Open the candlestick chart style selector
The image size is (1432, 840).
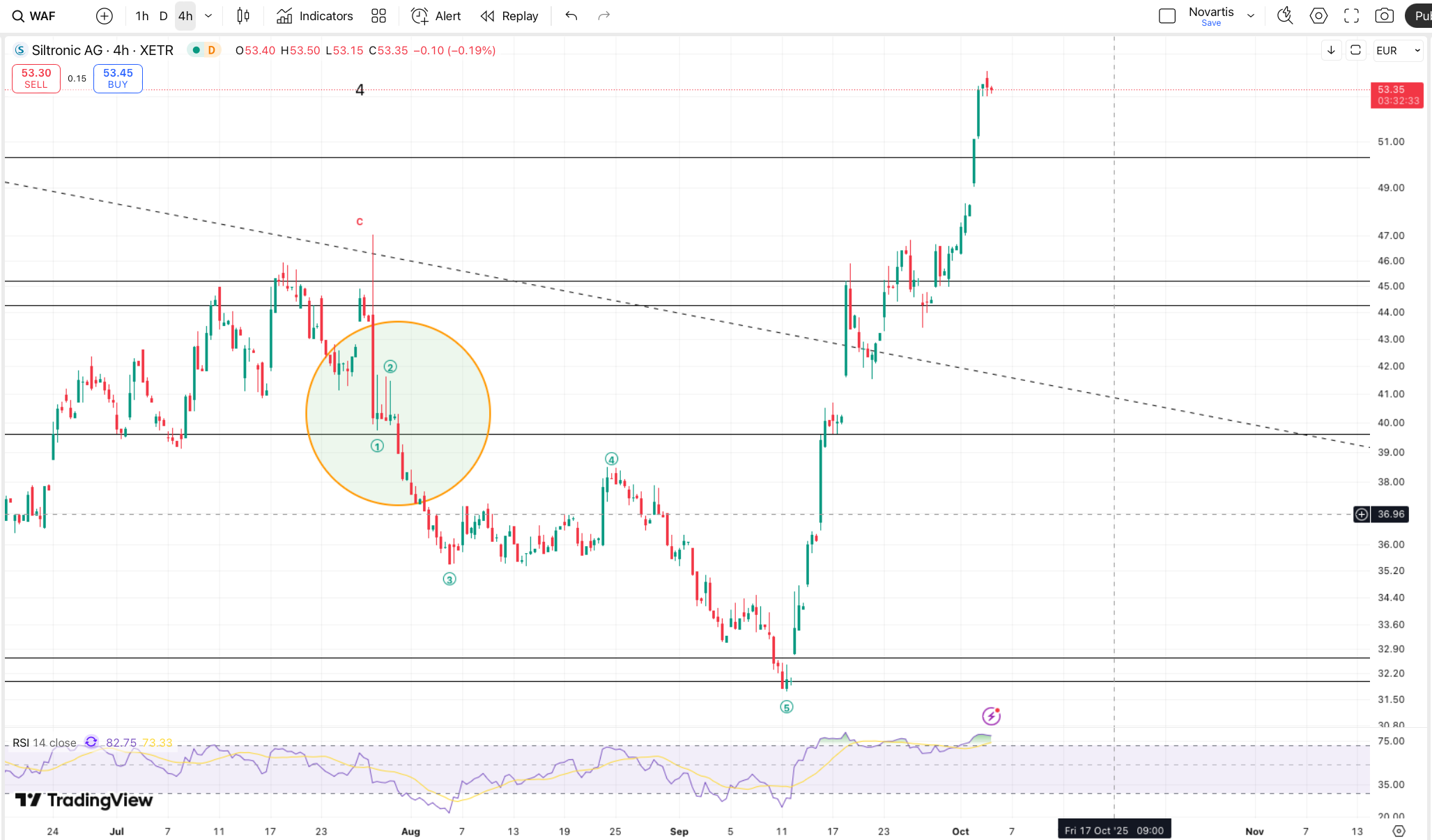point(242,16)
